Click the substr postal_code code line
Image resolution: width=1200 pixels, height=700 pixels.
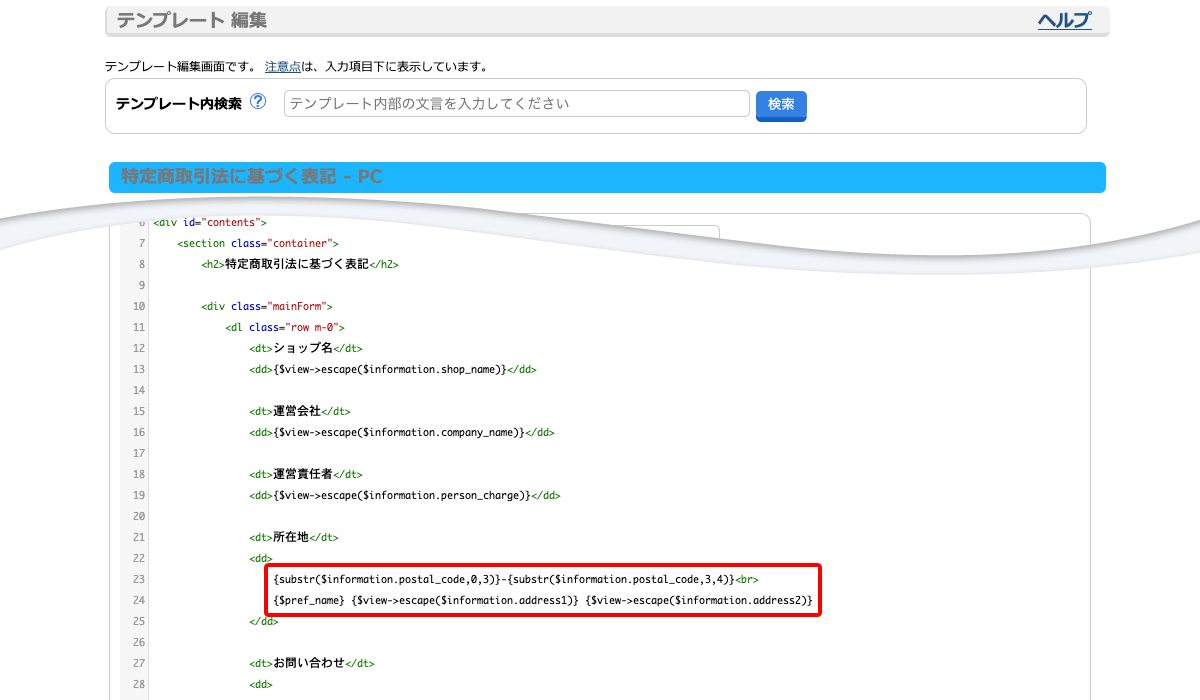coord(516,579)
